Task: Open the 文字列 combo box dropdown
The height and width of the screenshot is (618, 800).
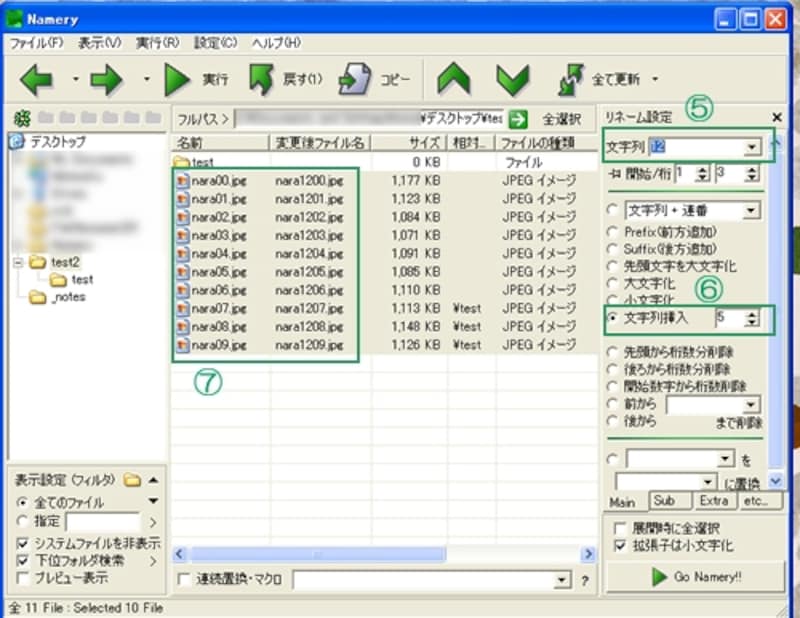Action: tap(751, 148)
